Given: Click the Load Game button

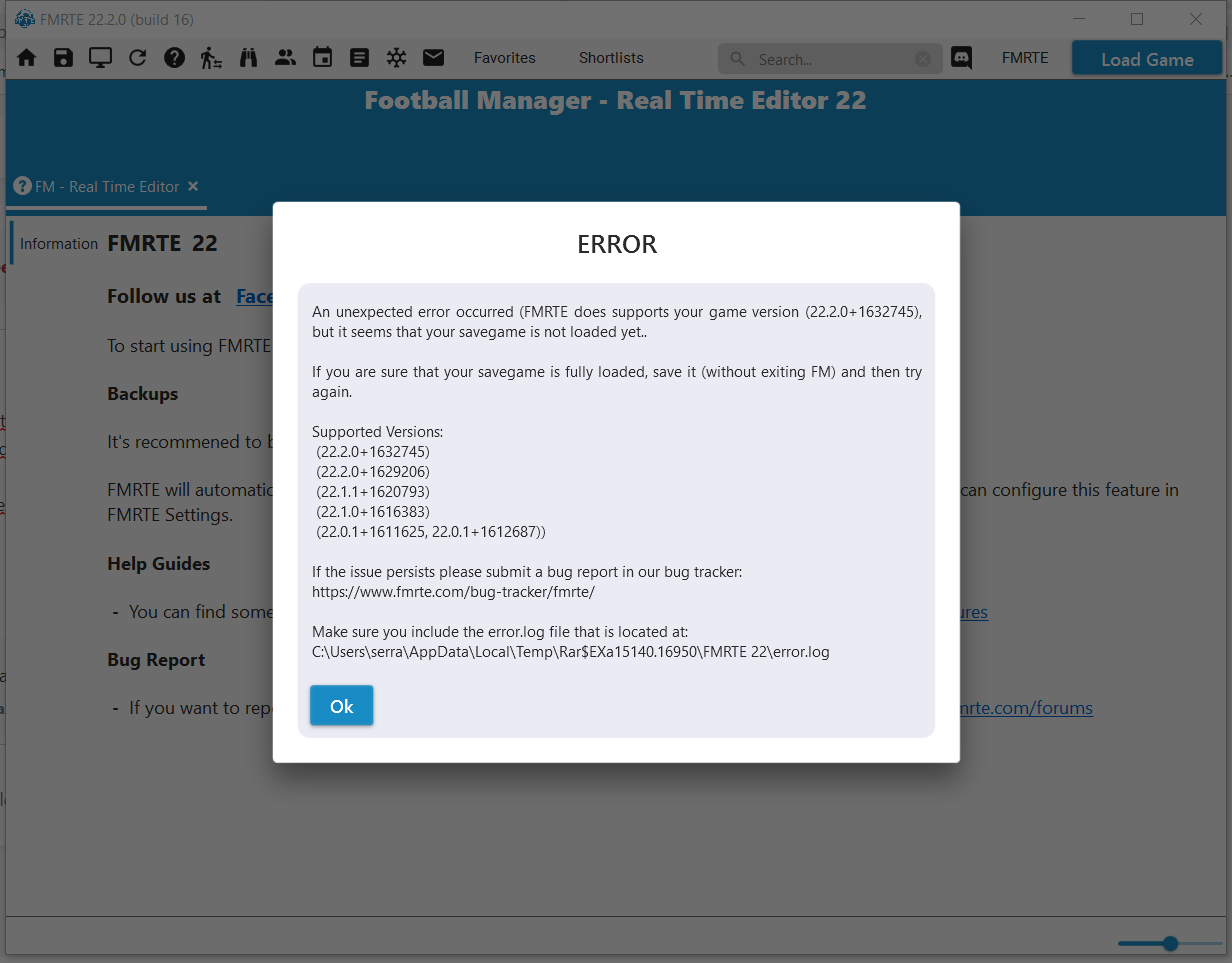Looking at the screenshot, I should click(x=1147, y=59).
